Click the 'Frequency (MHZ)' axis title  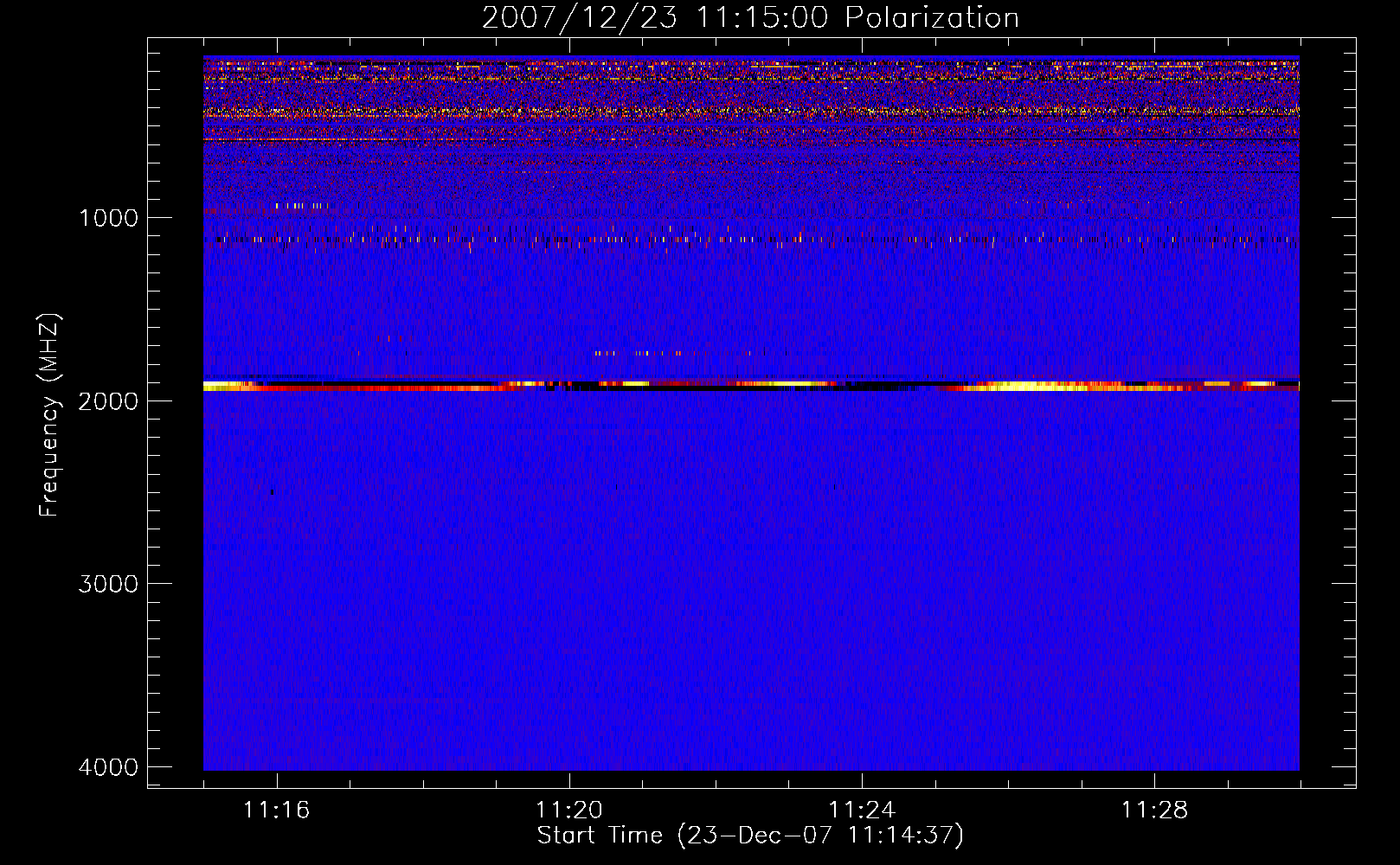(49, 414)
